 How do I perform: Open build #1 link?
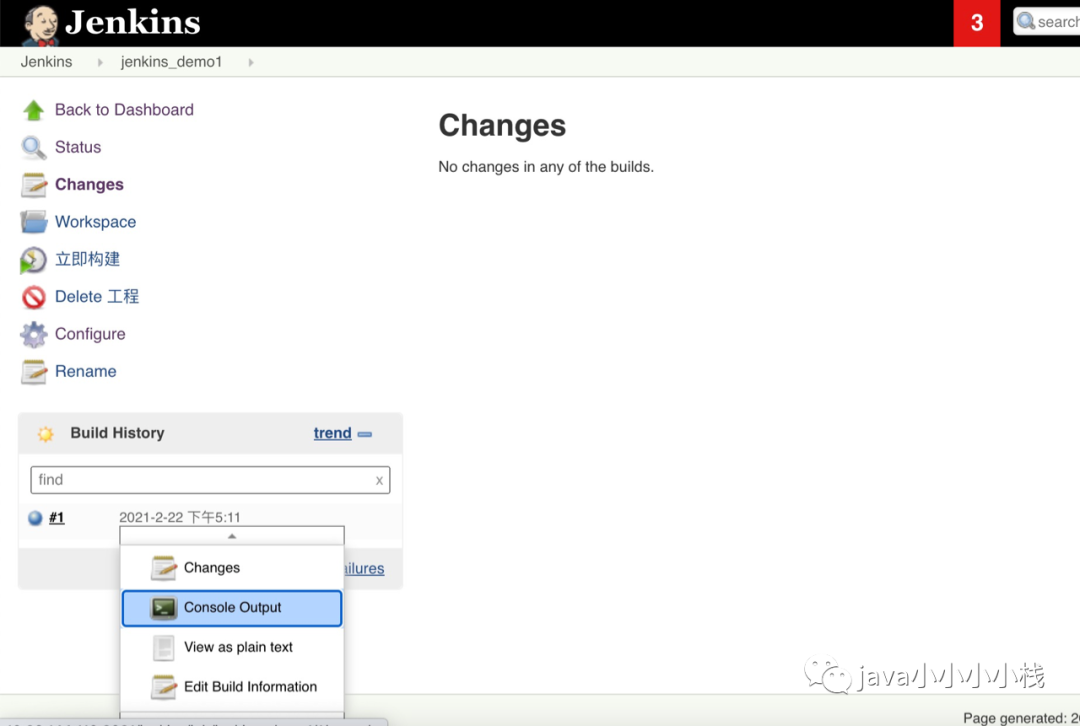[56, 518]
